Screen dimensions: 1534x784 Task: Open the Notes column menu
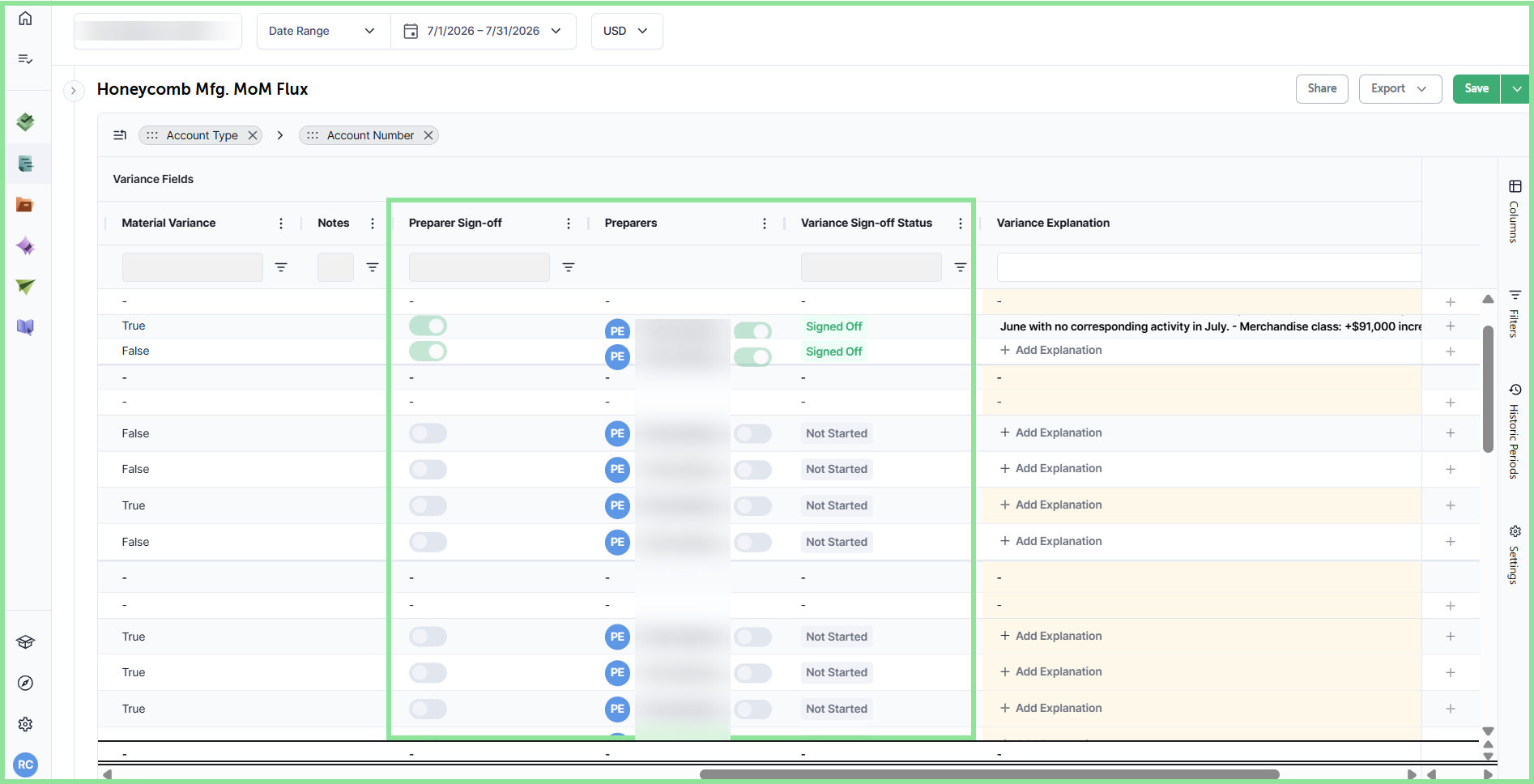[373, 224]
